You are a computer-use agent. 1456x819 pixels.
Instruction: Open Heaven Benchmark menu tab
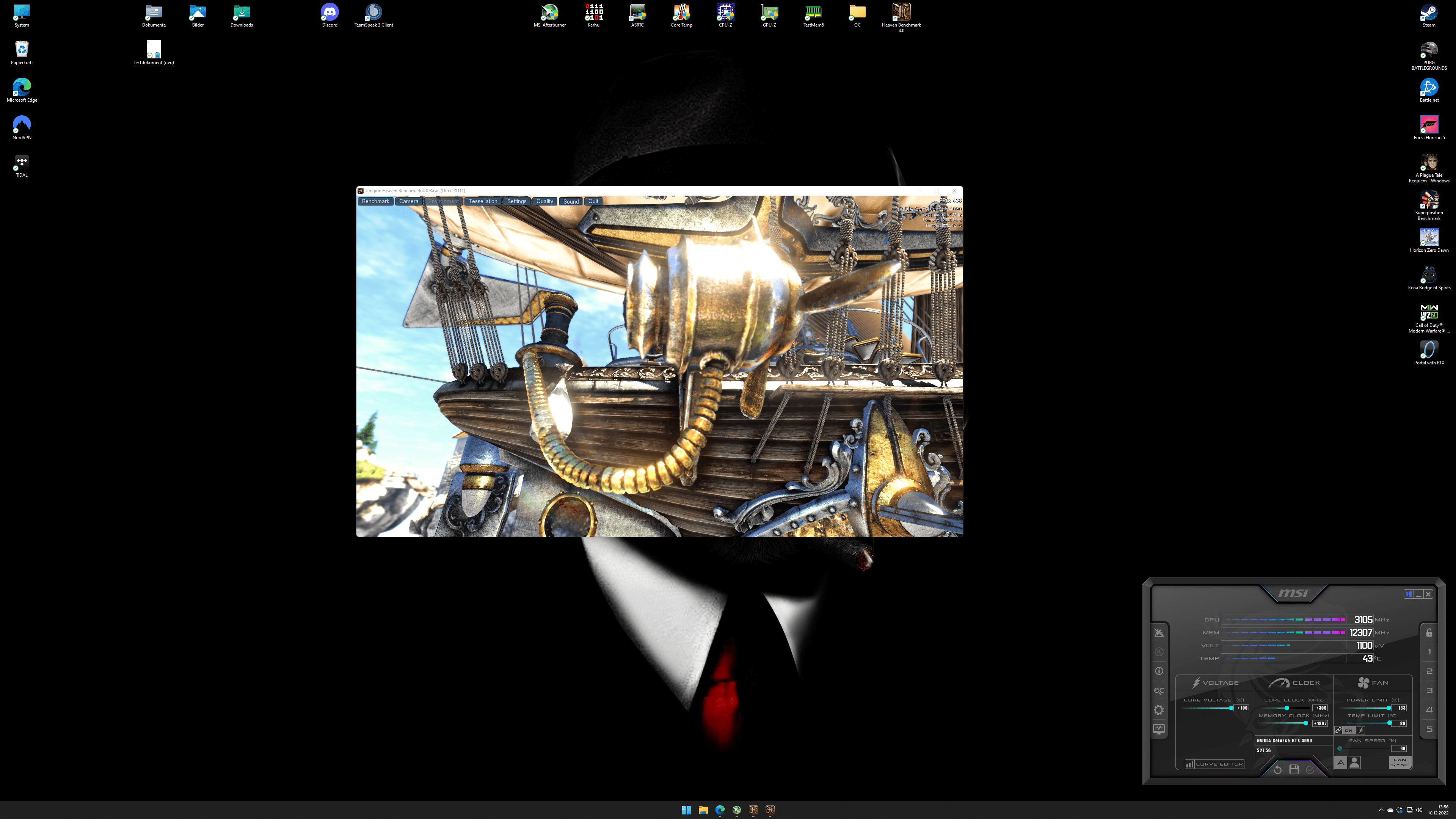point(375,201)
